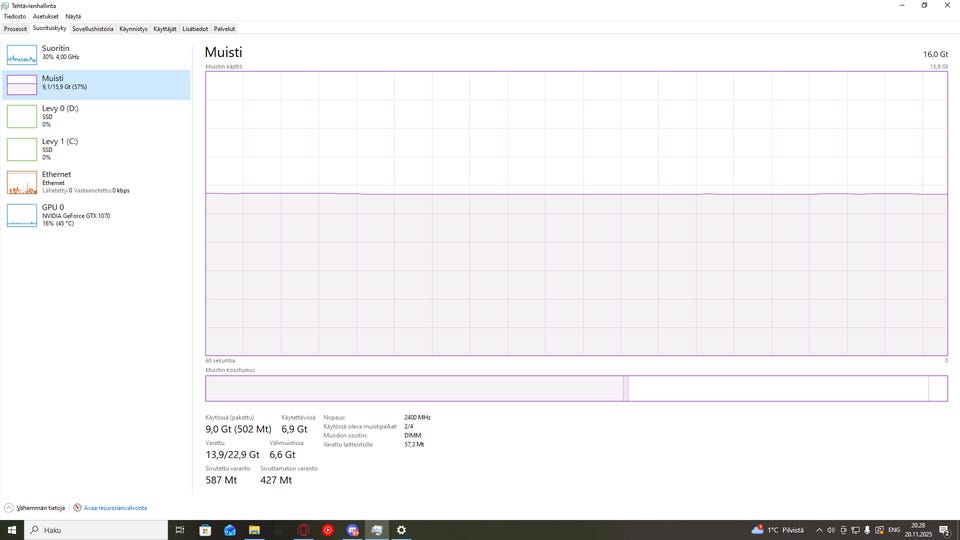Open the Opera browser taskbar icon
The width and height of the screenshot is (960, 540).
click(x=303, y=530)
